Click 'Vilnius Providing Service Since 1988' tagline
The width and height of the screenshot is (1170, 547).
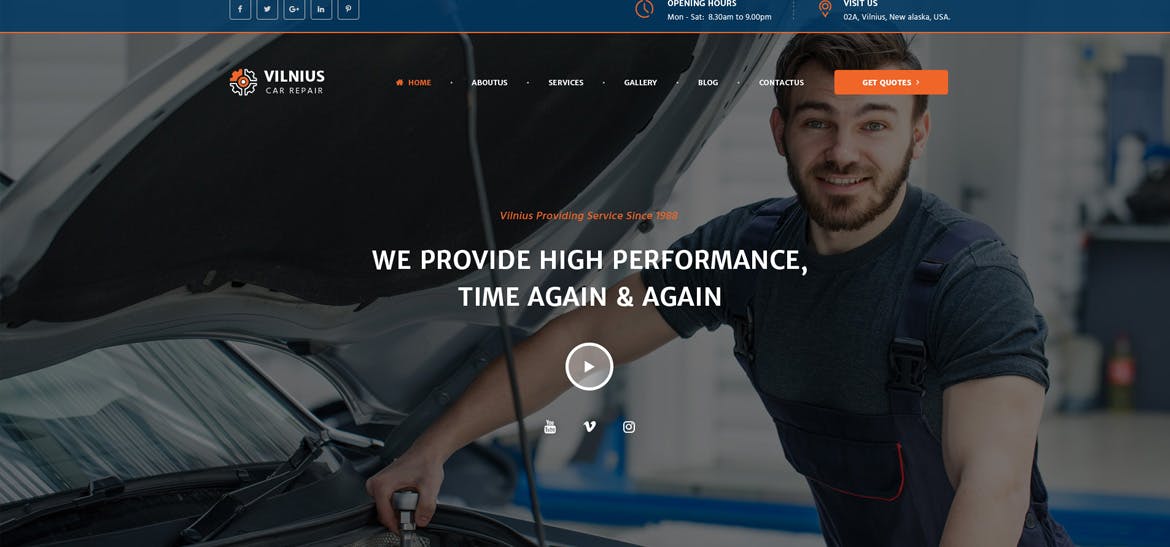[x=589, y=216]
